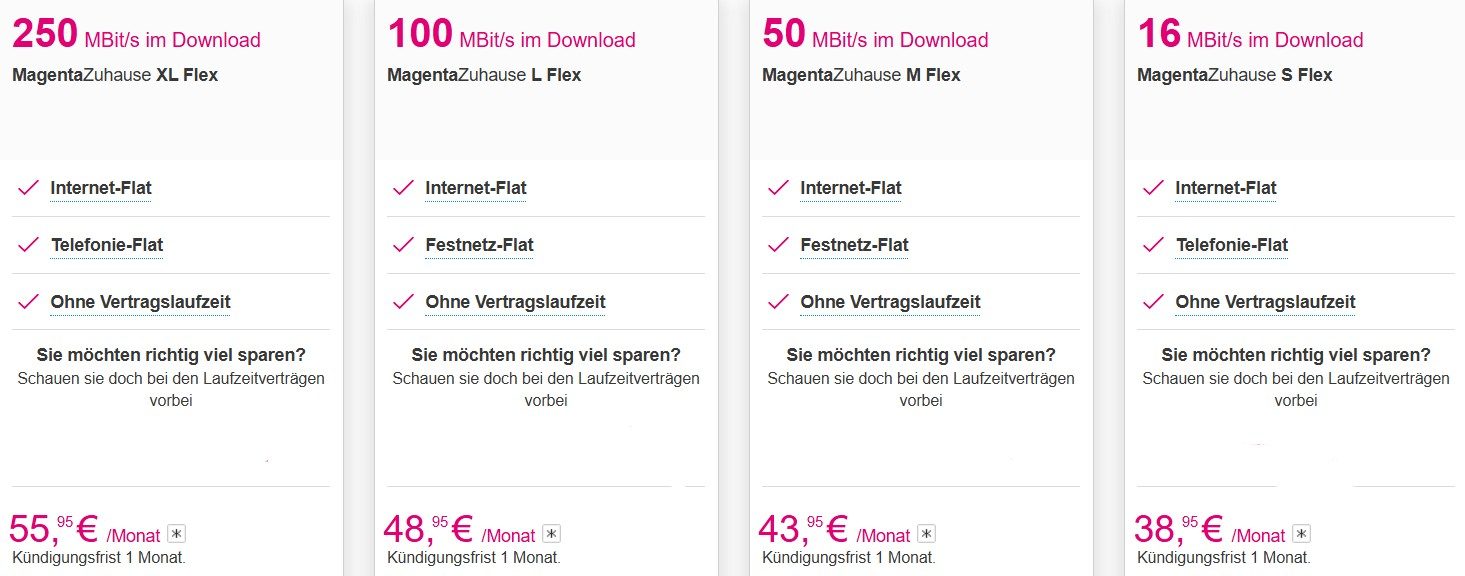Click checkmark beside Ohne Vertragslaufzeit in M Flex
The image size is (1465, 576).
click(779, 302)
